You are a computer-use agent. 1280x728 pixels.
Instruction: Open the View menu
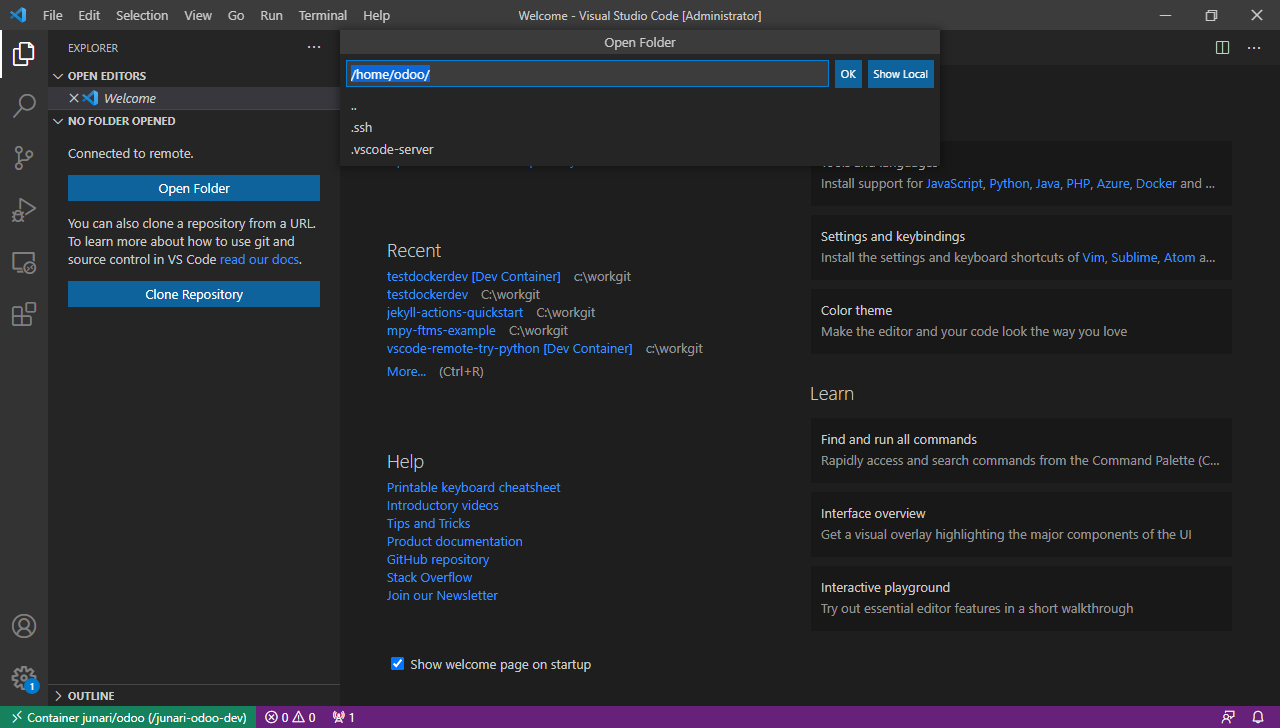198,15
